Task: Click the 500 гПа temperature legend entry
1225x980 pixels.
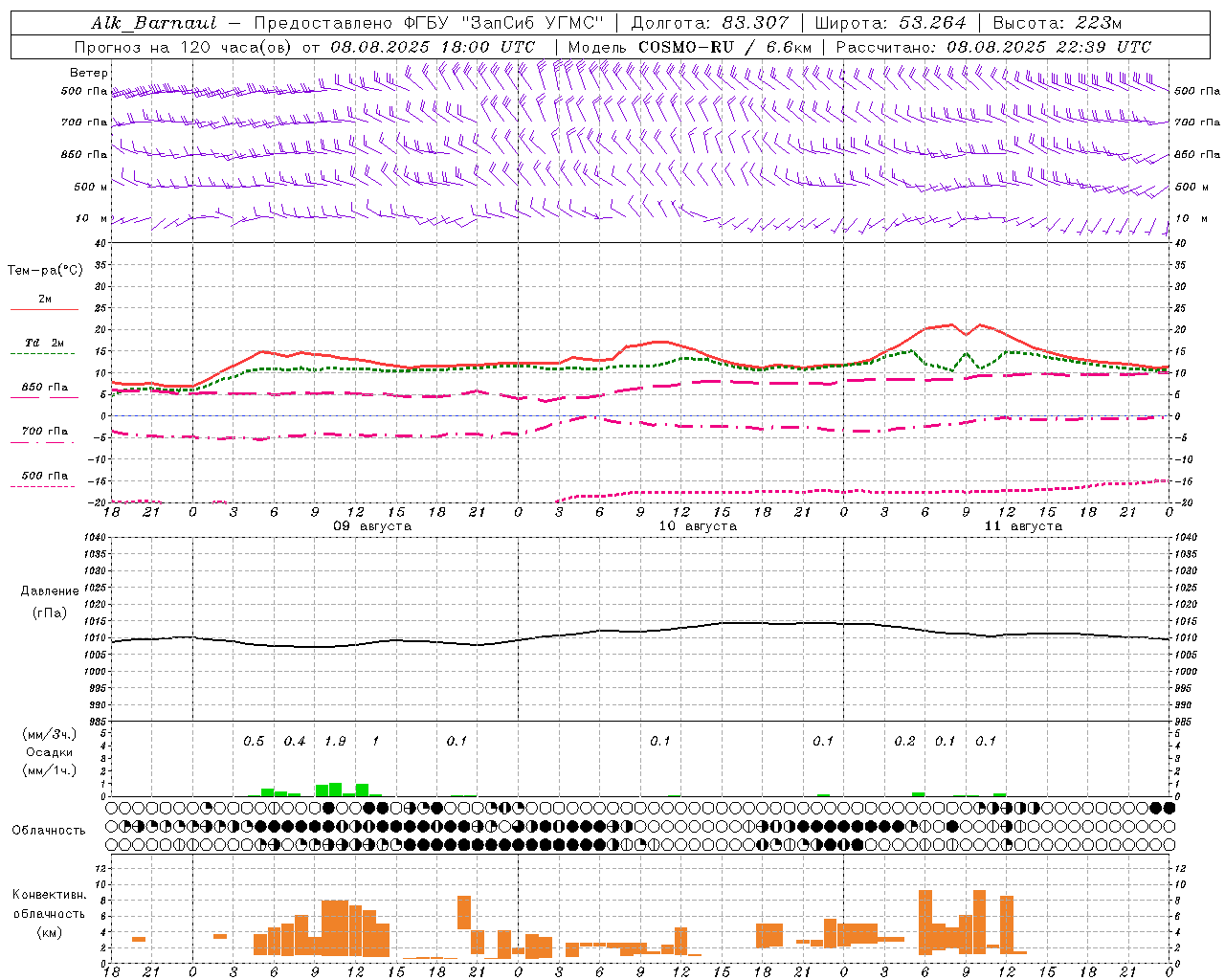Action: click(45, 476)
